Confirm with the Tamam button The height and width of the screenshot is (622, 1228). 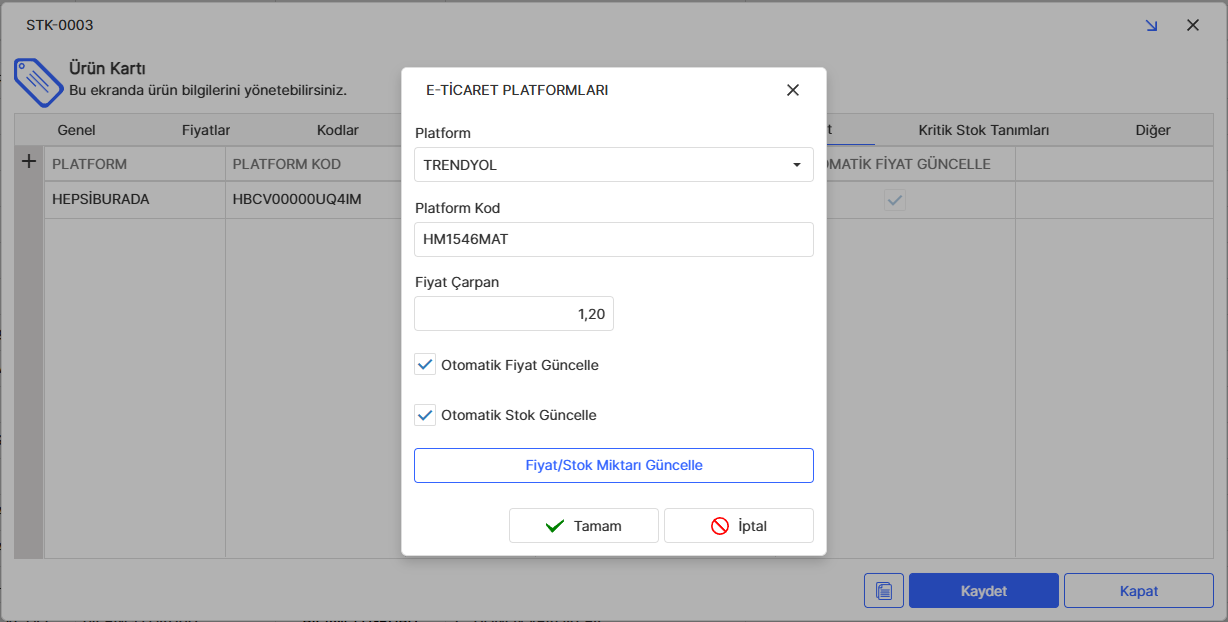tap(584, 526)
